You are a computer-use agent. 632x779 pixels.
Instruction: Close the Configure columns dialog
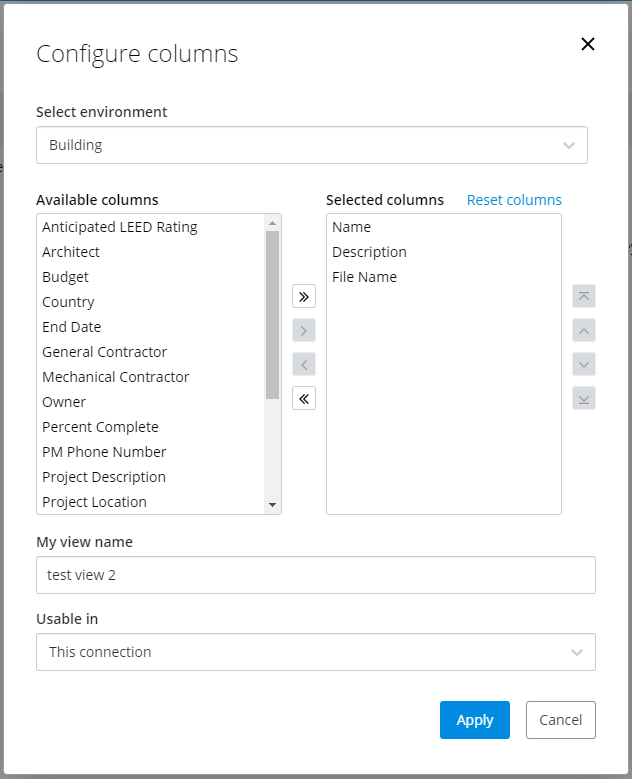tap(587, 44)
